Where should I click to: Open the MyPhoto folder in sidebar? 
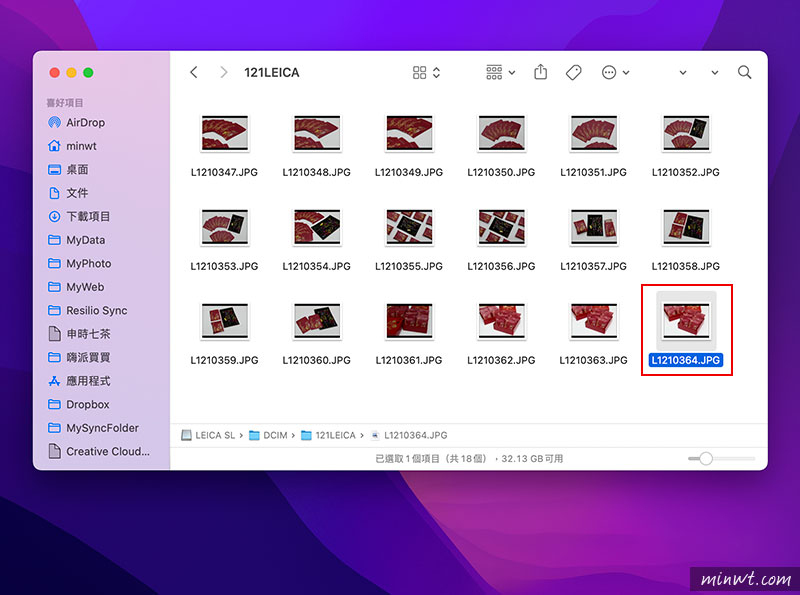coord(80,263)
